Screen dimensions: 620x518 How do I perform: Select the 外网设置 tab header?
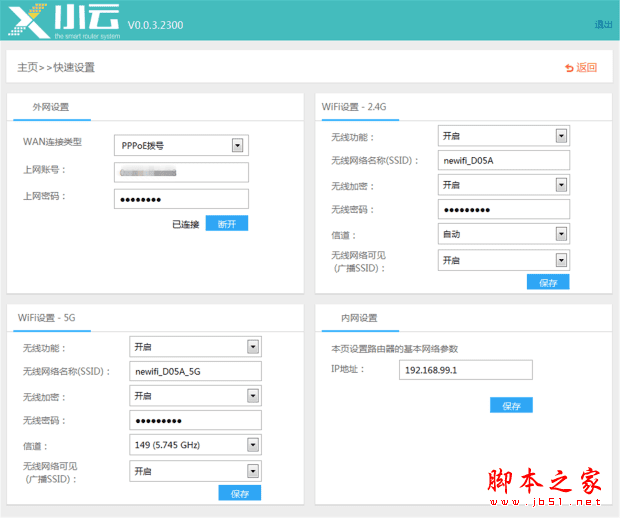51,107
